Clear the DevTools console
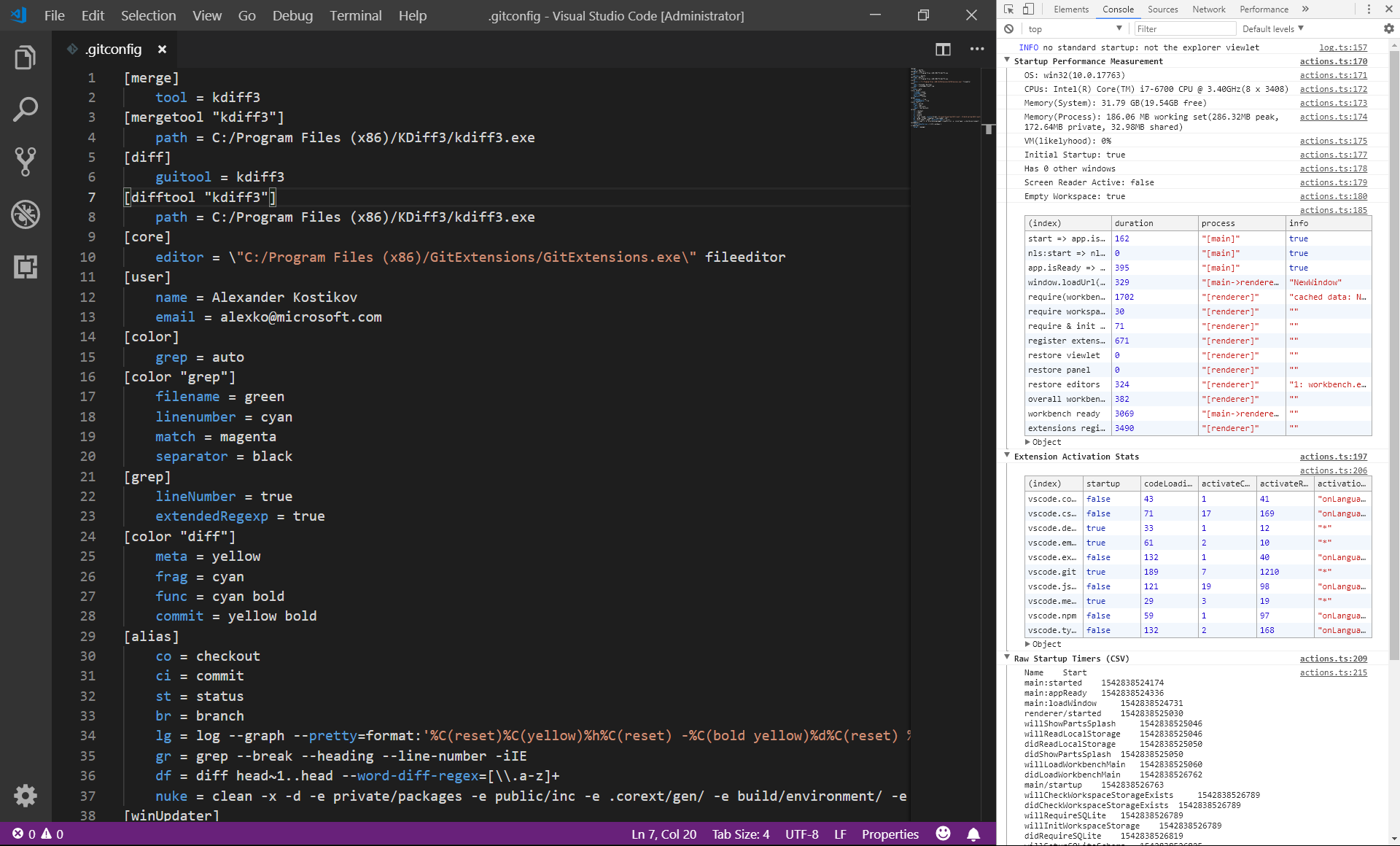1400x846 pixels. pyautogui.click(x=1008, y=28)
